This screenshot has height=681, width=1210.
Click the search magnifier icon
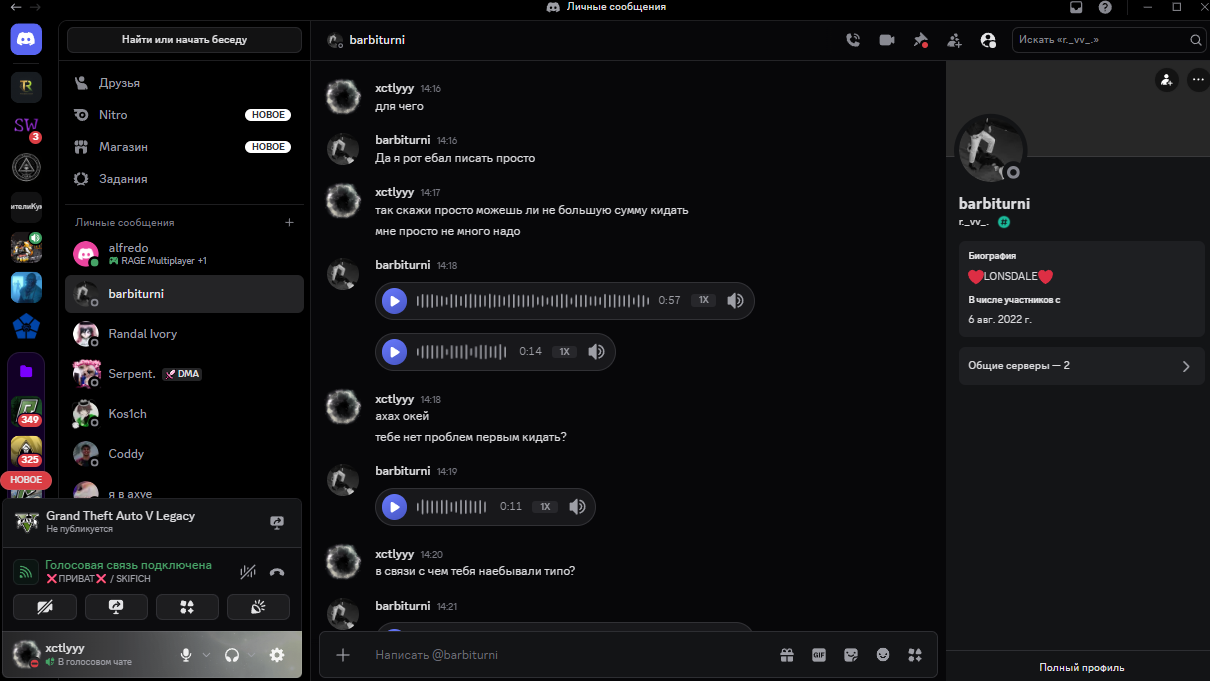(1196, 40)
